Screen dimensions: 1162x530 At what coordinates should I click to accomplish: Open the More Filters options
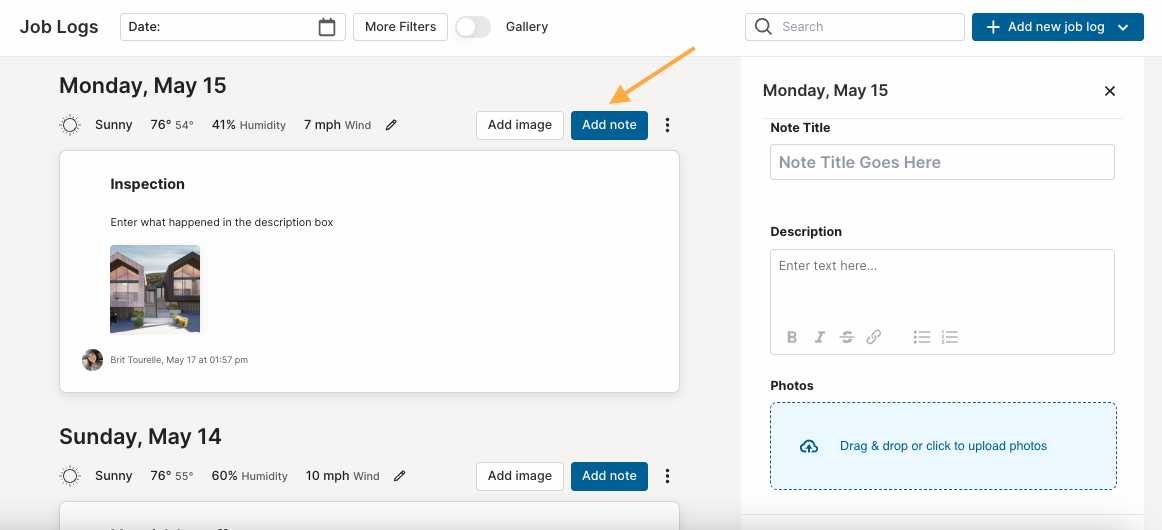(400, 27)
